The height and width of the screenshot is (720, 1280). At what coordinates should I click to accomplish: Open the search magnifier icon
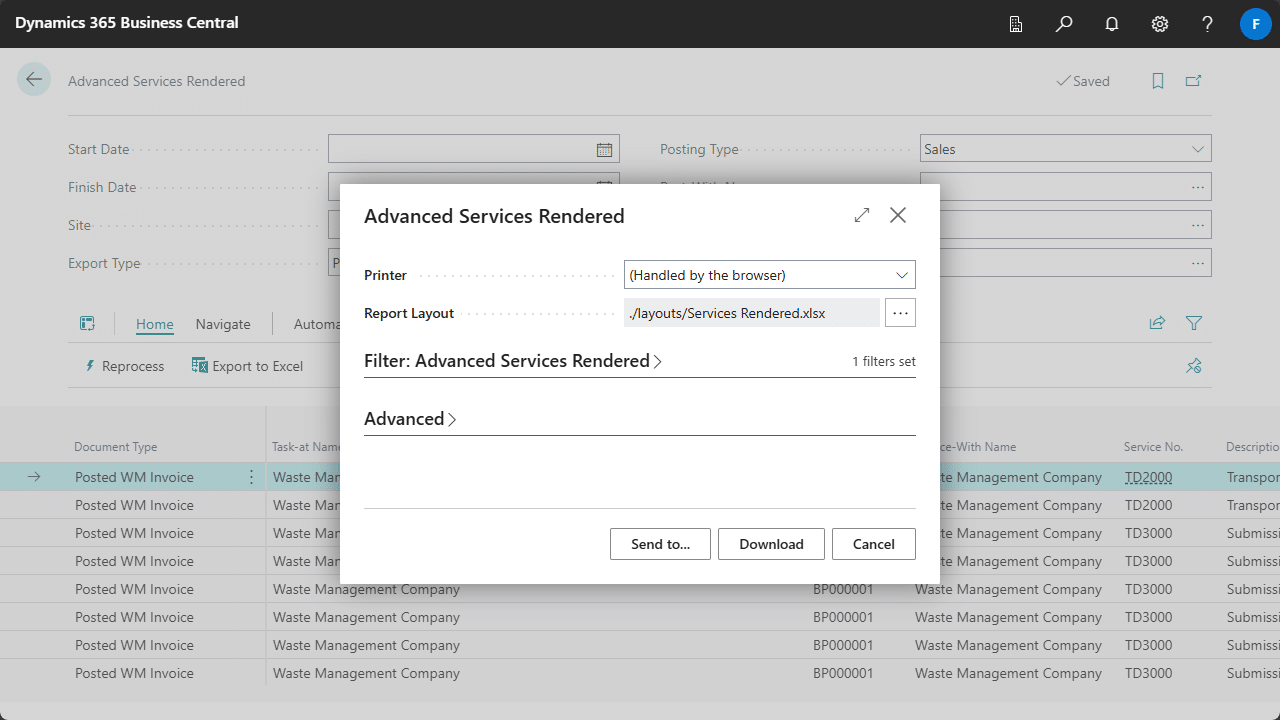pyautogui.click(x=1064, y=24)
